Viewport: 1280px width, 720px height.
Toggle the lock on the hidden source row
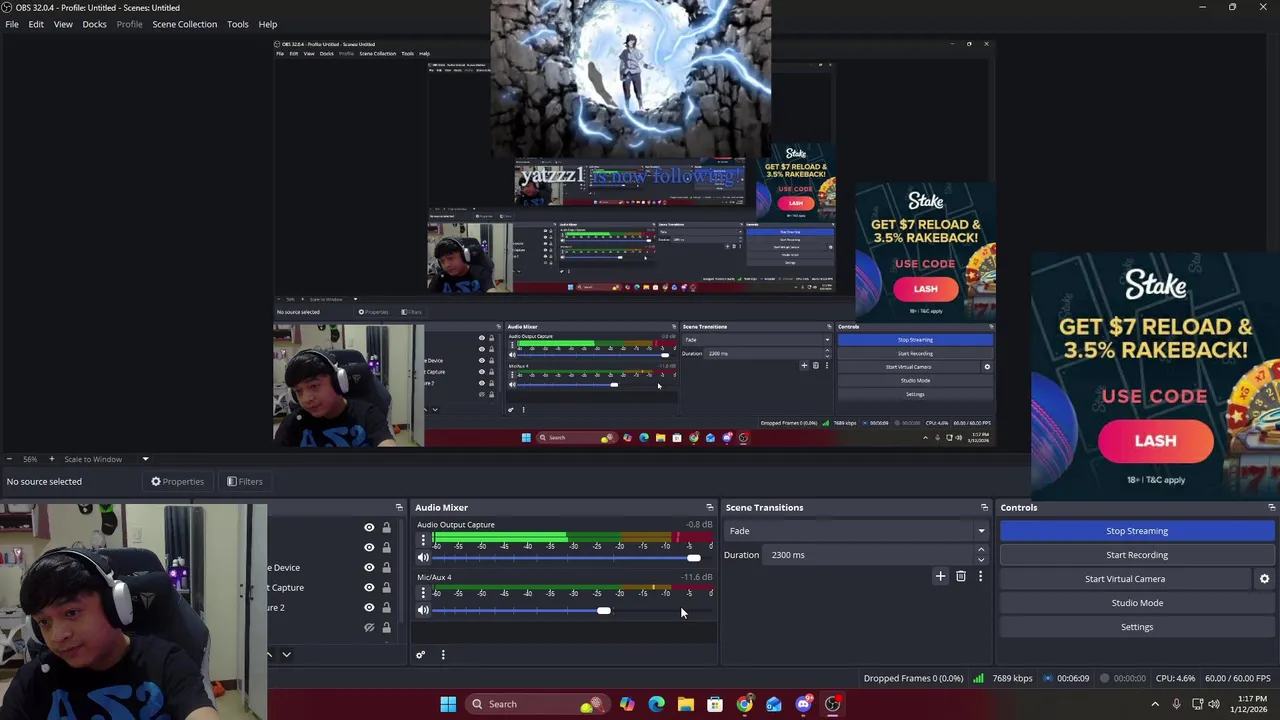pyautogui.click(x=386, y=627)
